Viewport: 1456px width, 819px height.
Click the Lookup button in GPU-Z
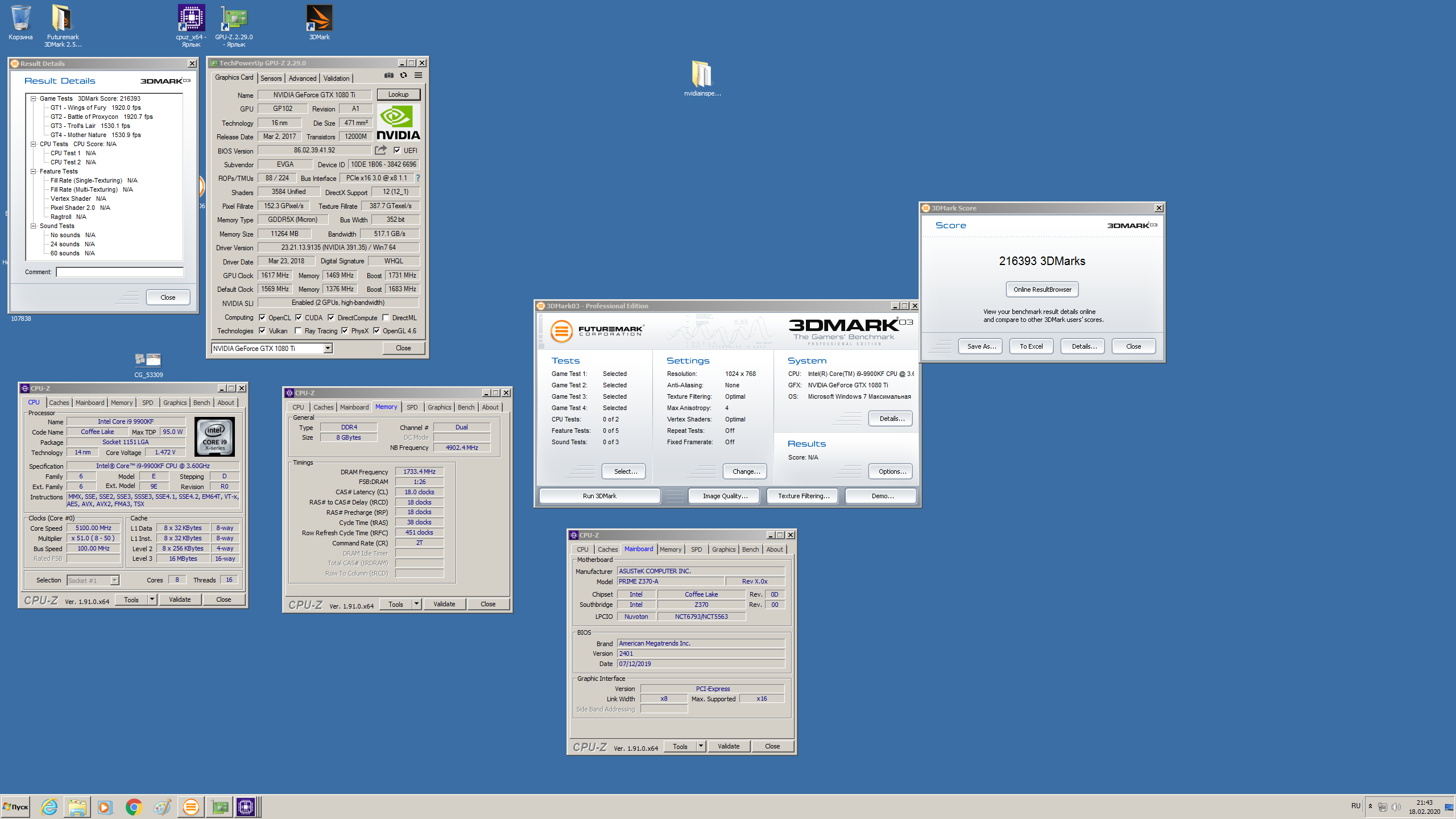tap(398, 94)
